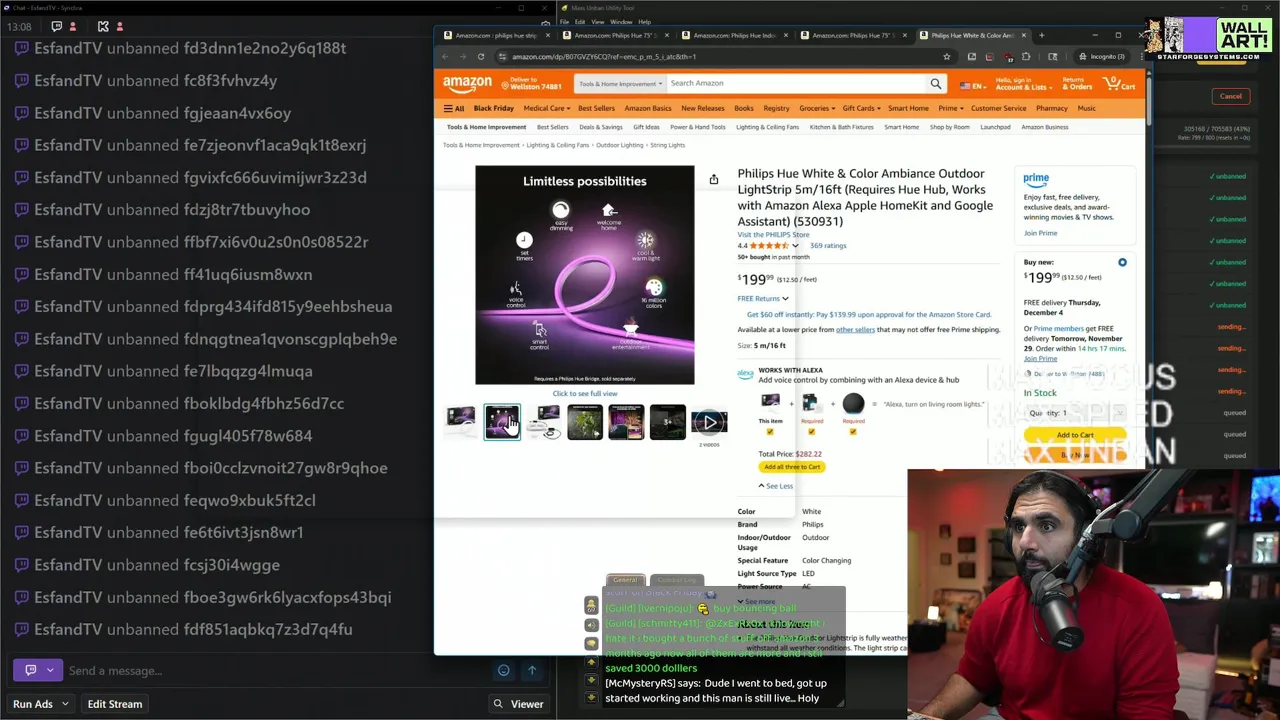The image size is (1280, 720).
Task: Expand the Prime nav dropdown
Action: (x=950, y=108)
